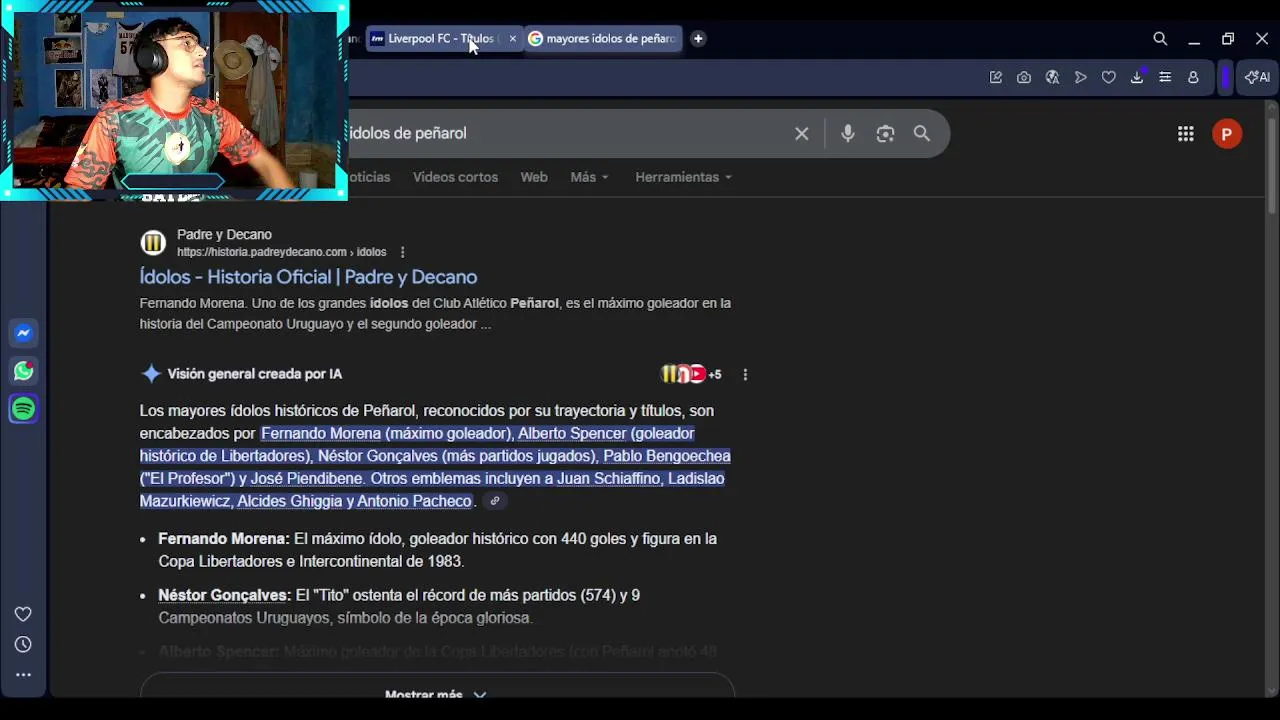Open AI overview three-dots options
This screenshot has width=1280, height=720.
pos(745,374)
